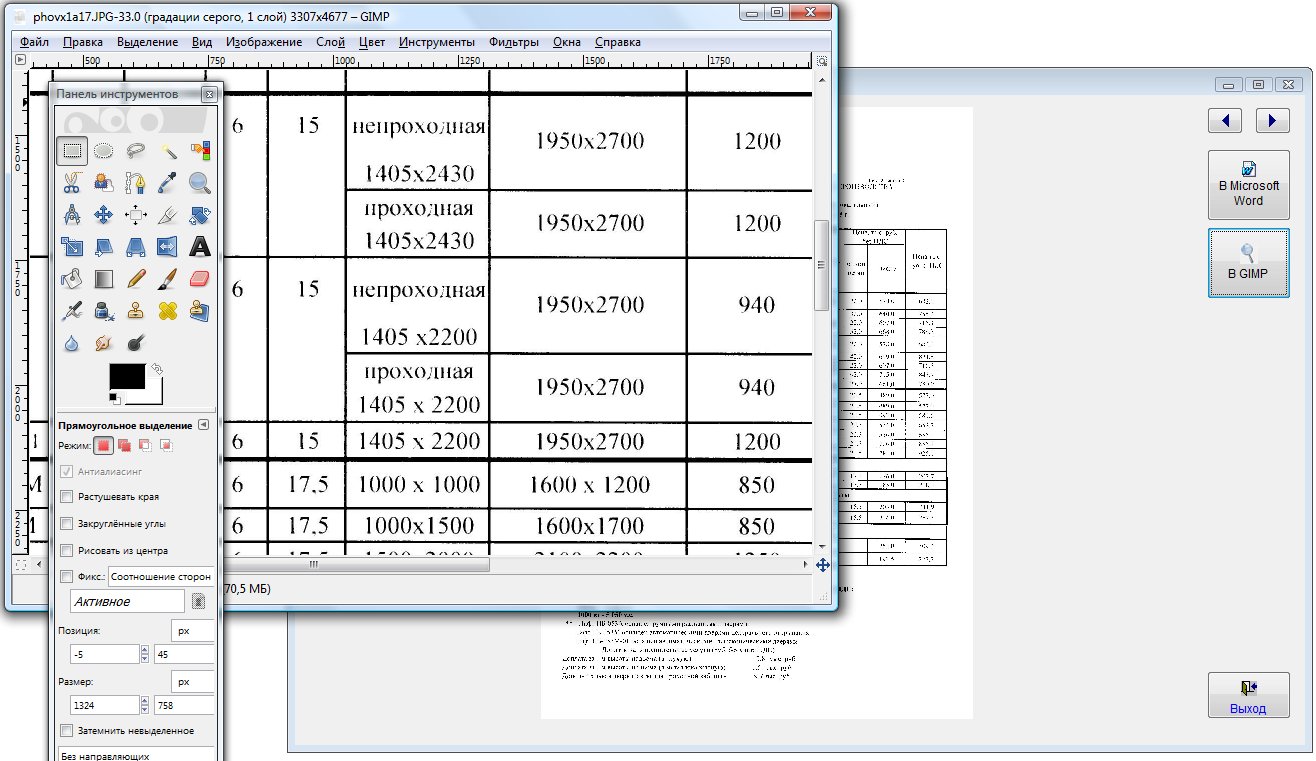Click the black foreground color swatch
1316x761 pixels.
127,378
